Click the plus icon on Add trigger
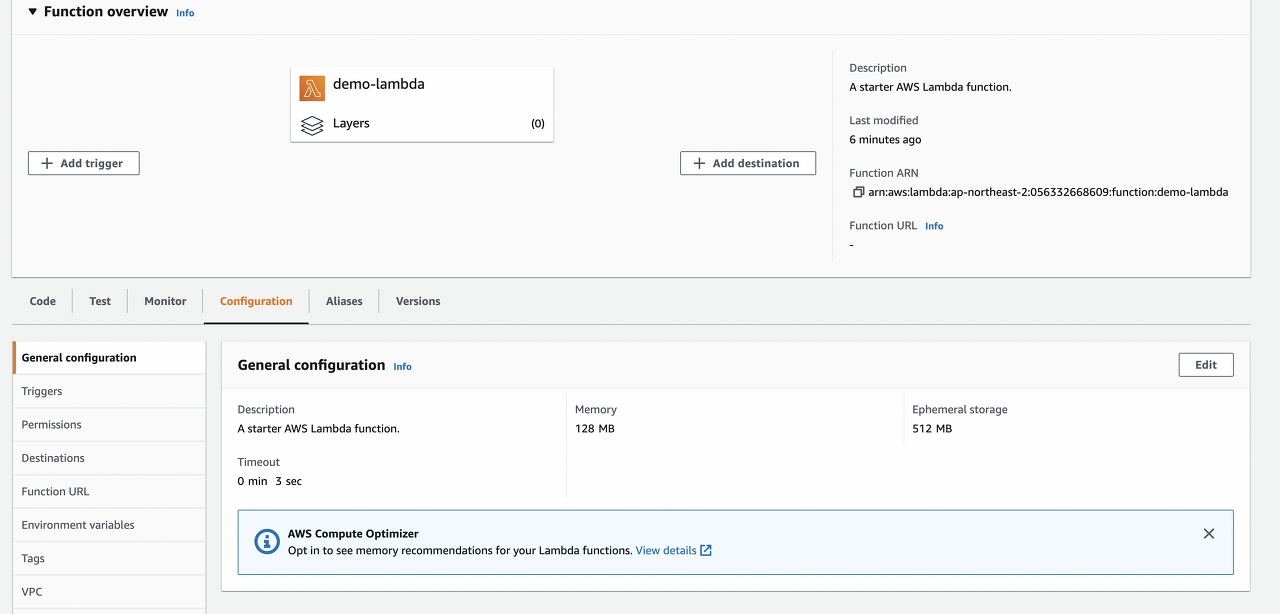This screenshot has width=1280, height=614. [47, 163]
